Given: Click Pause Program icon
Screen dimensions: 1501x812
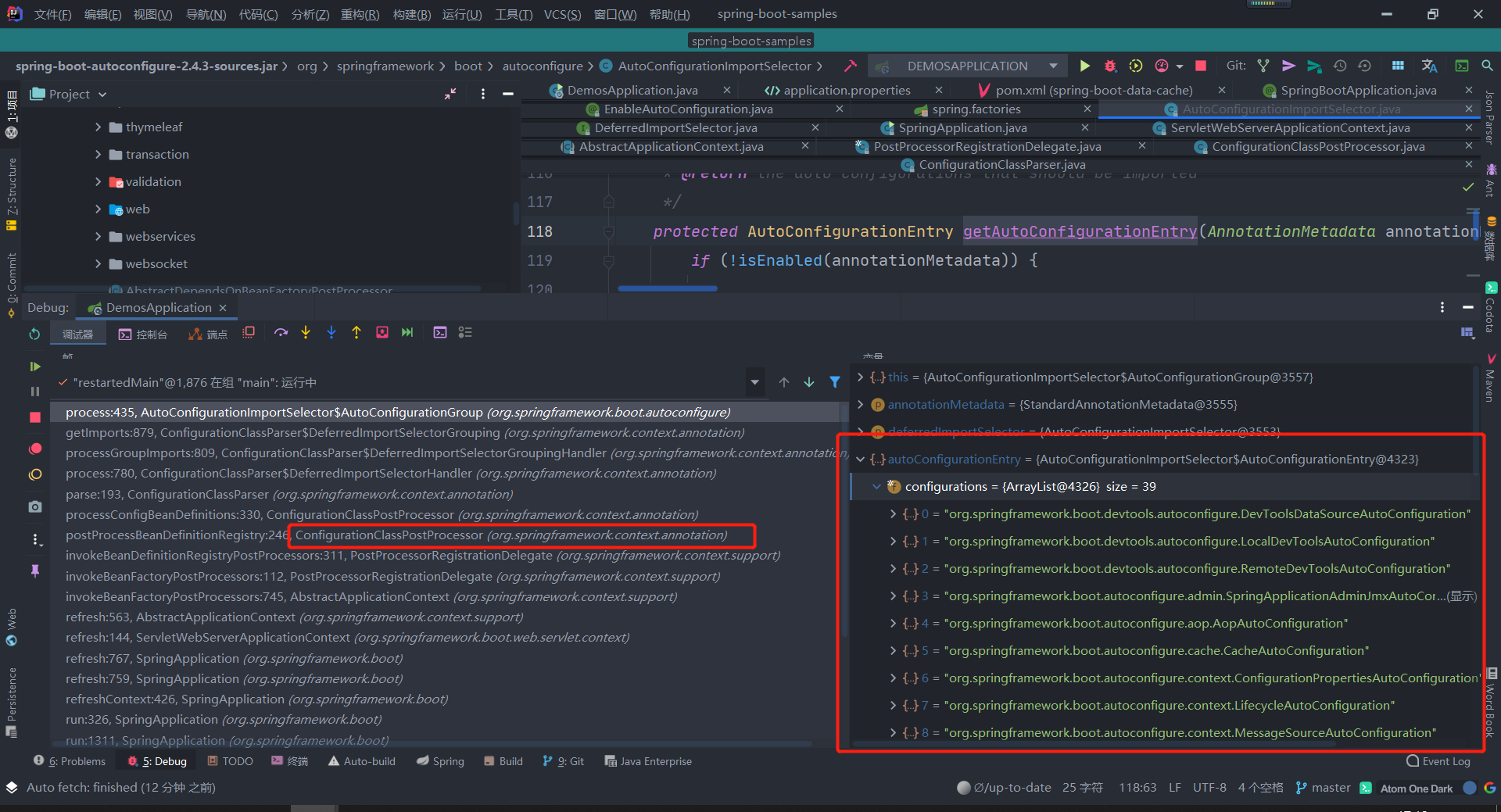Looking at the screenshot, I should 34,392.
